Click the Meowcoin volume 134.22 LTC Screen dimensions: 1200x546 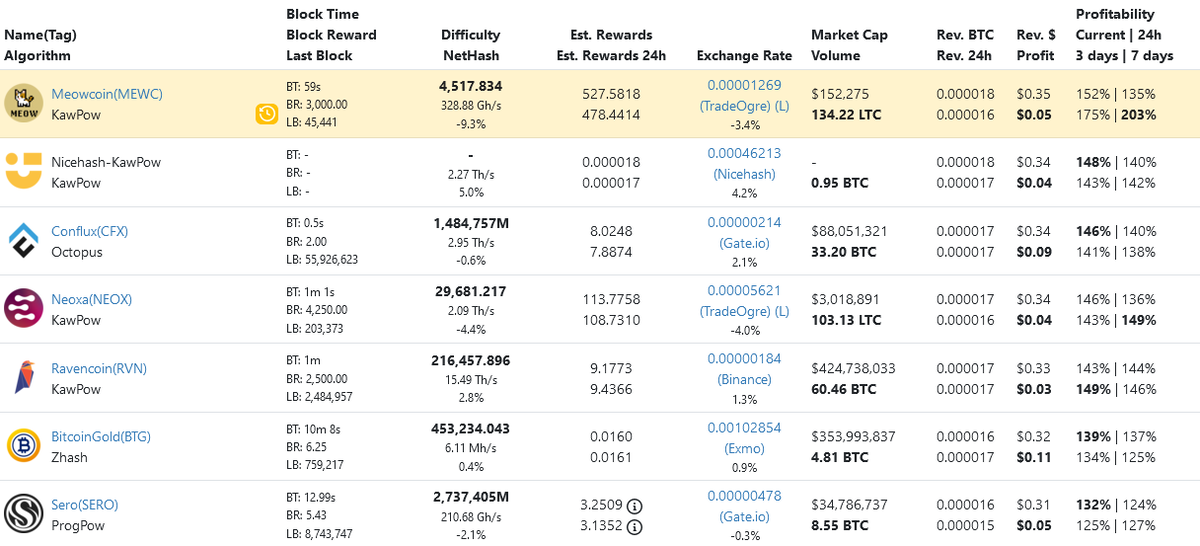pos(848,115)
